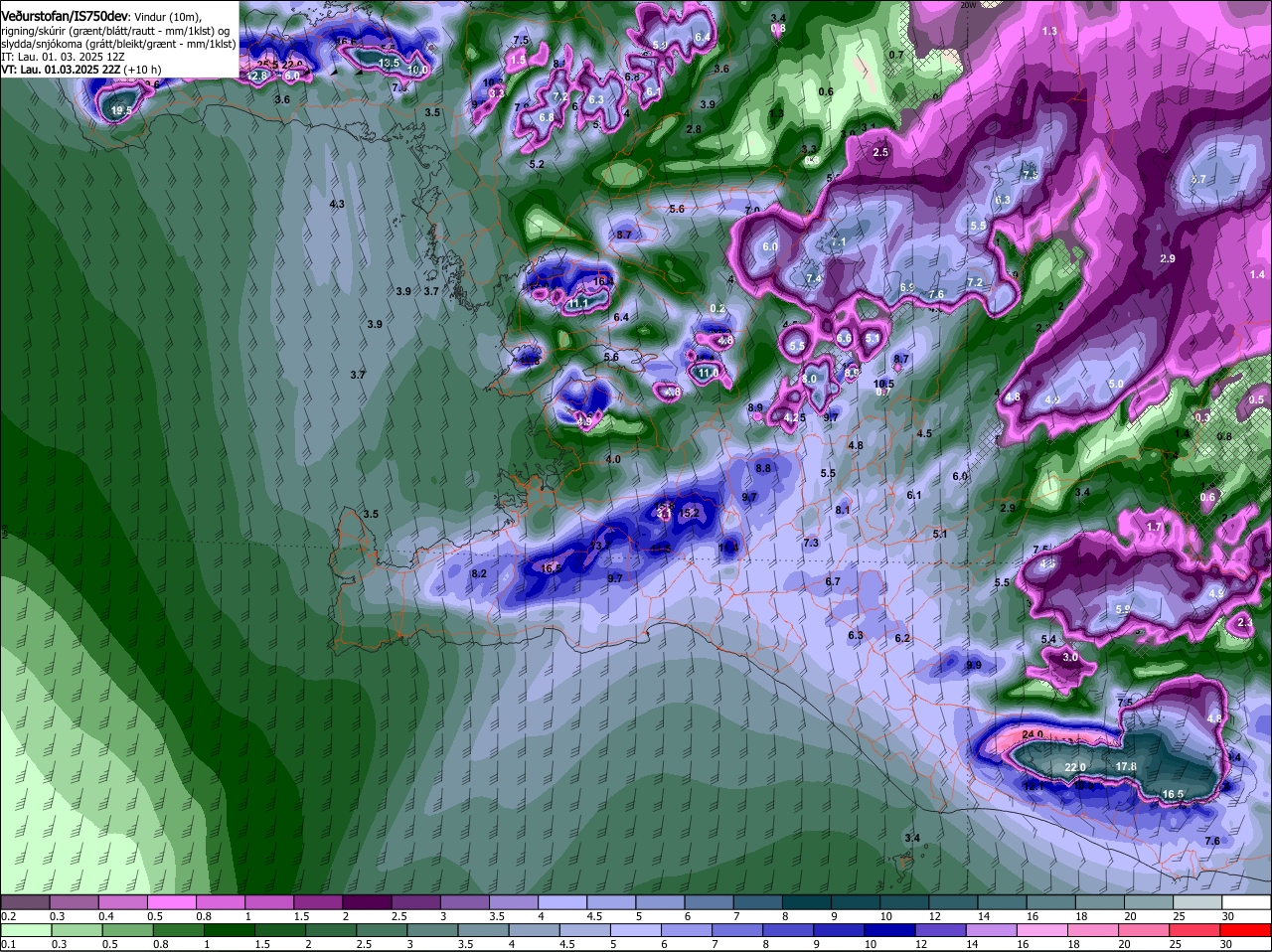Click the 13.5 value on the map
Screen dimensions: 1272x952
point(389,63)
